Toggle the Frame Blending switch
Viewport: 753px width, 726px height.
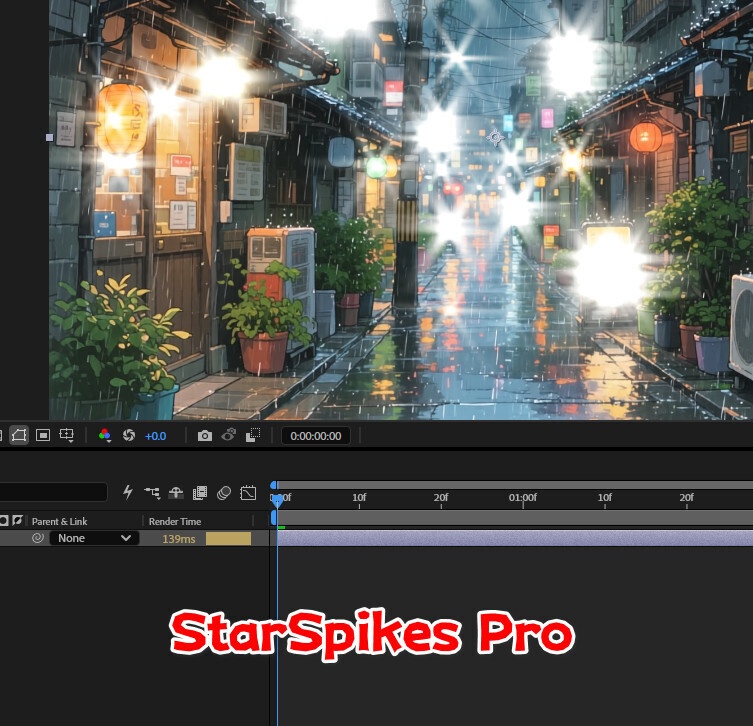click(200, 493)
